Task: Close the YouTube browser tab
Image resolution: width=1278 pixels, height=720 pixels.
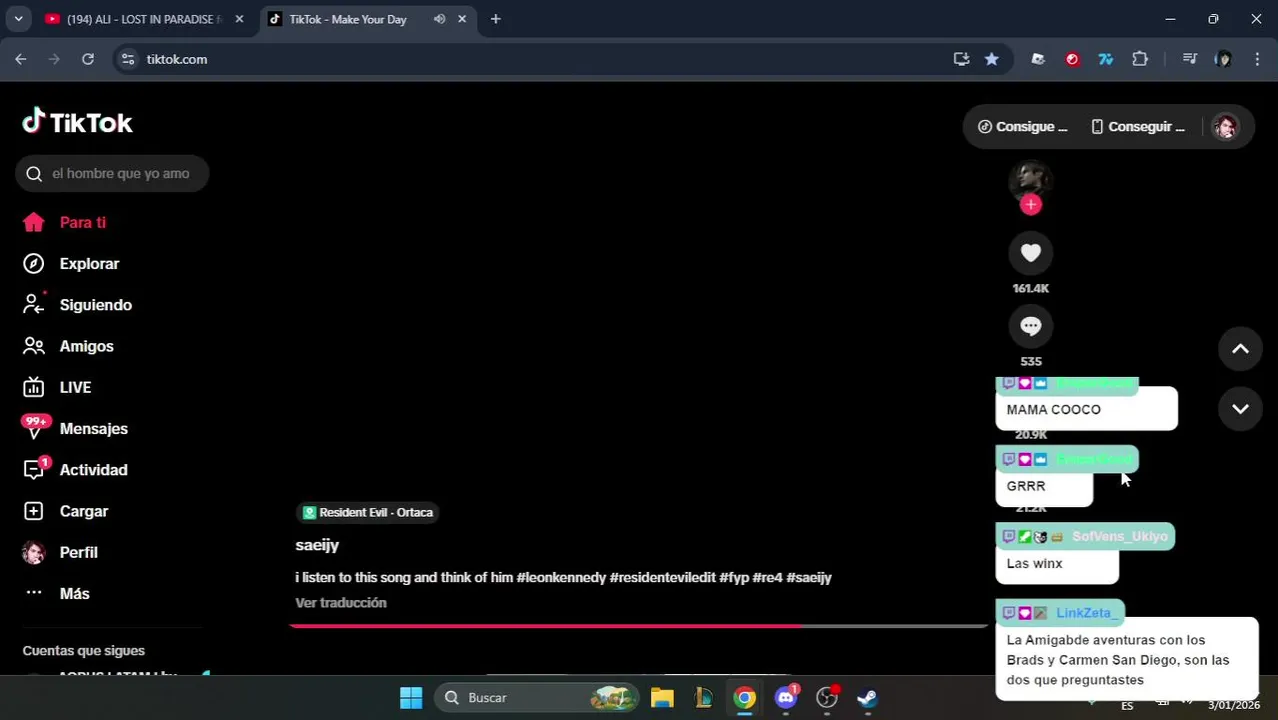Action: point(239,19)
